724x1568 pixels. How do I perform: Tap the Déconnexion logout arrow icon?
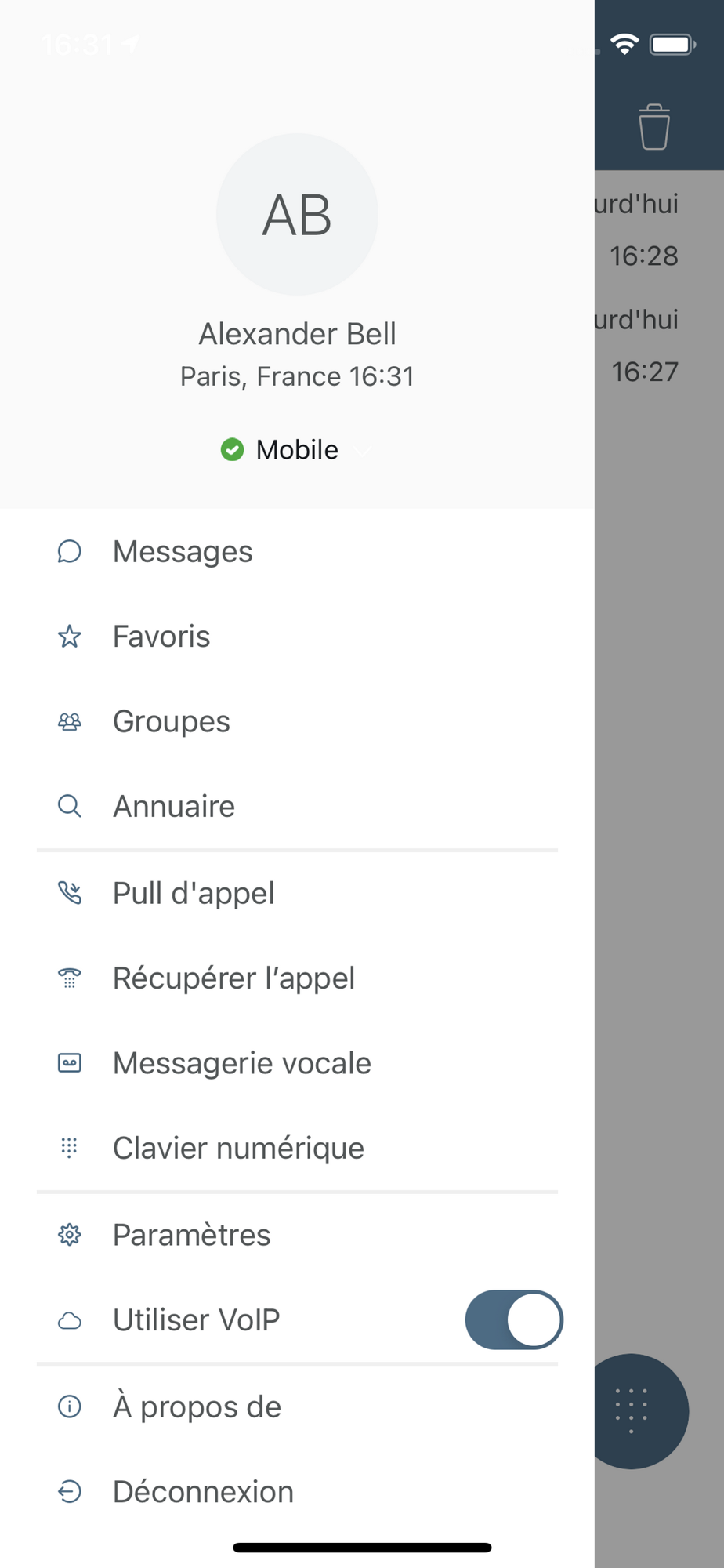tap(70, 1492)
